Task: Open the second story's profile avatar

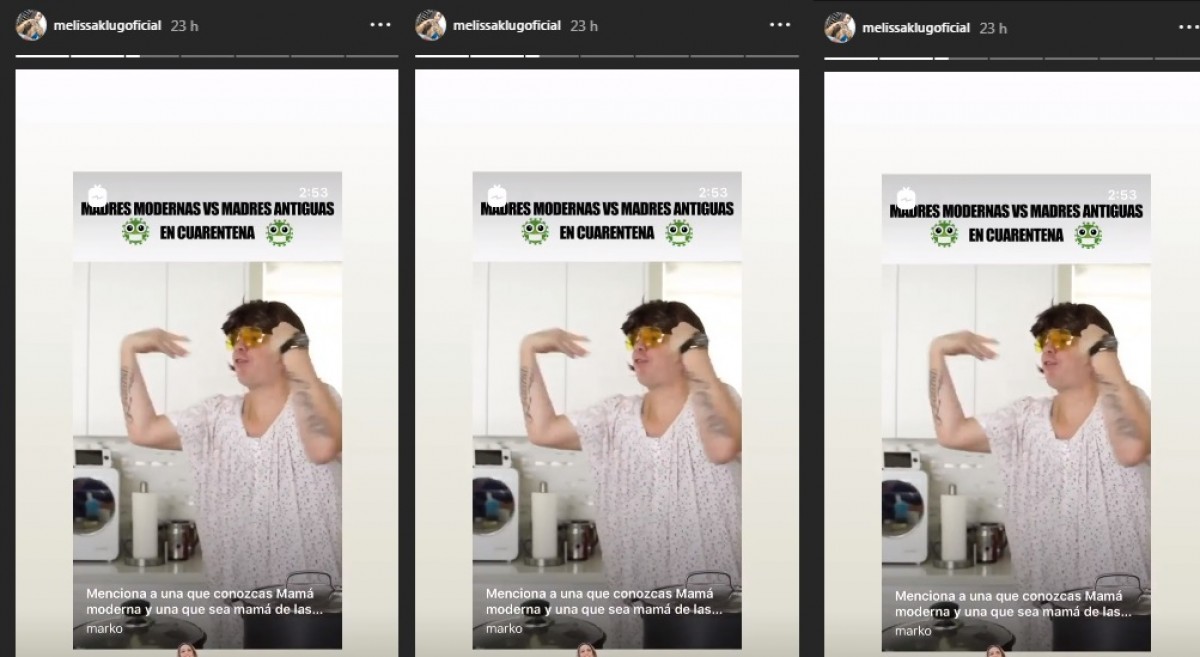Action: pos(431,25)
